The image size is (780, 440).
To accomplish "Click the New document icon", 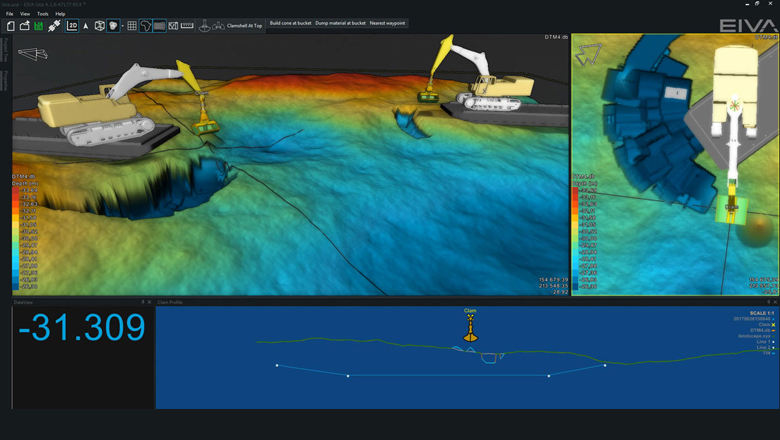I will pyautogui.click(x=10, y=25).
